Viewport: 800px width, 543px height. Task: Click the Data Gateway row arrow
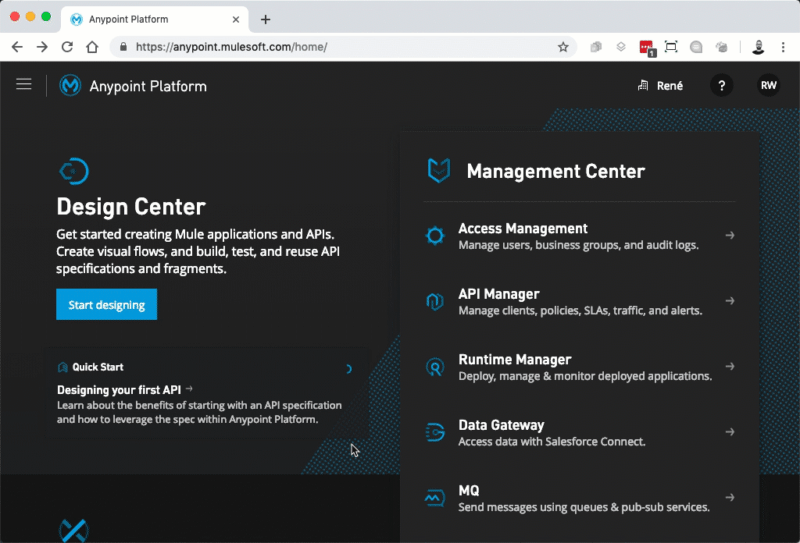pyautogui.click(x=730, y=432)
